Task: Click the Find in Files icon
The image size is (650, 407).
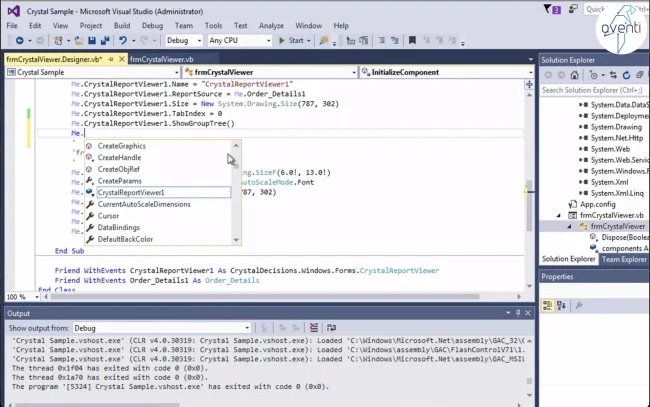Action: [324, 41]
